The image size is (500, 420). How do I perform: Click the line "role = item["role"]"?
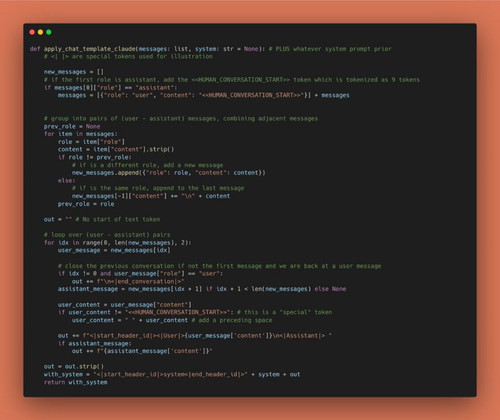[x=91, y=142]
